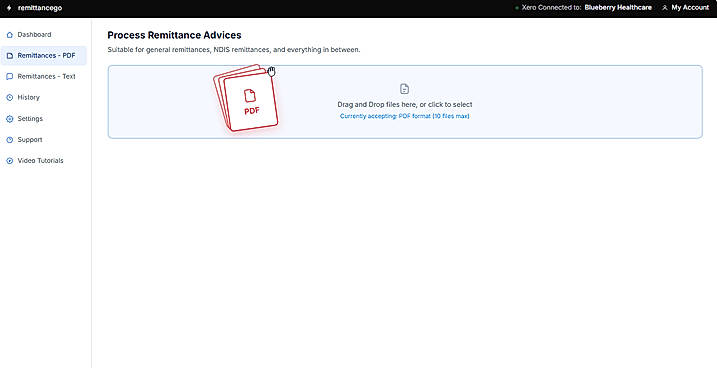The image size is (717, 368).
Task: Click the green Xero connection status dot
Action: tap(517, 8)
